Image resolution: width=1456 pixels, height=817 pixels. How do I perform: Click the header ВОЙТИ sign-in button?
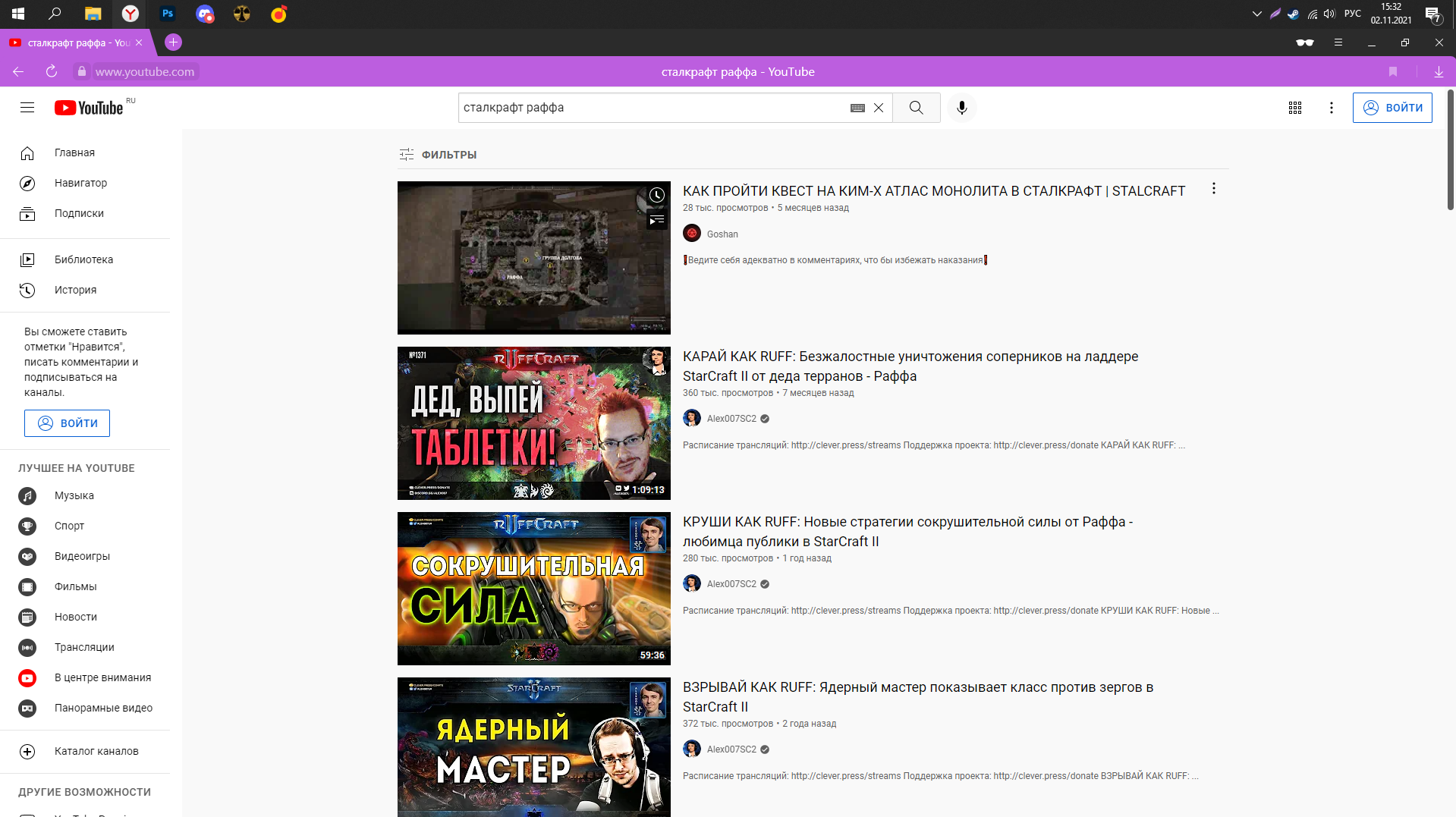tap(1392, 108)
